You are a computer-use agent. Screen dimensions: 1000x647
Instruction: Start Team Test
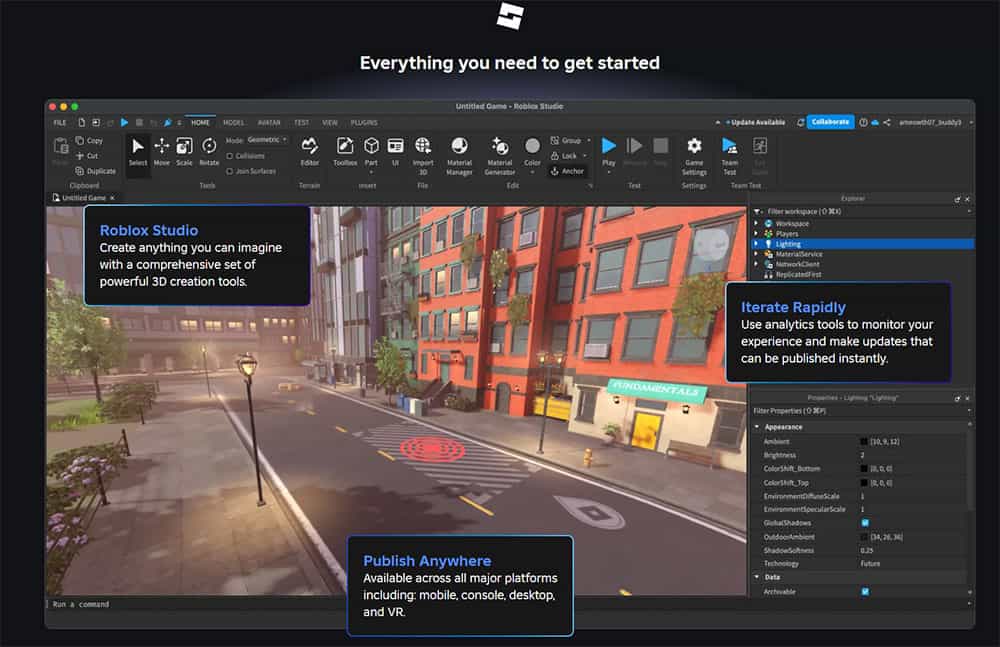[x=730, y=155]
